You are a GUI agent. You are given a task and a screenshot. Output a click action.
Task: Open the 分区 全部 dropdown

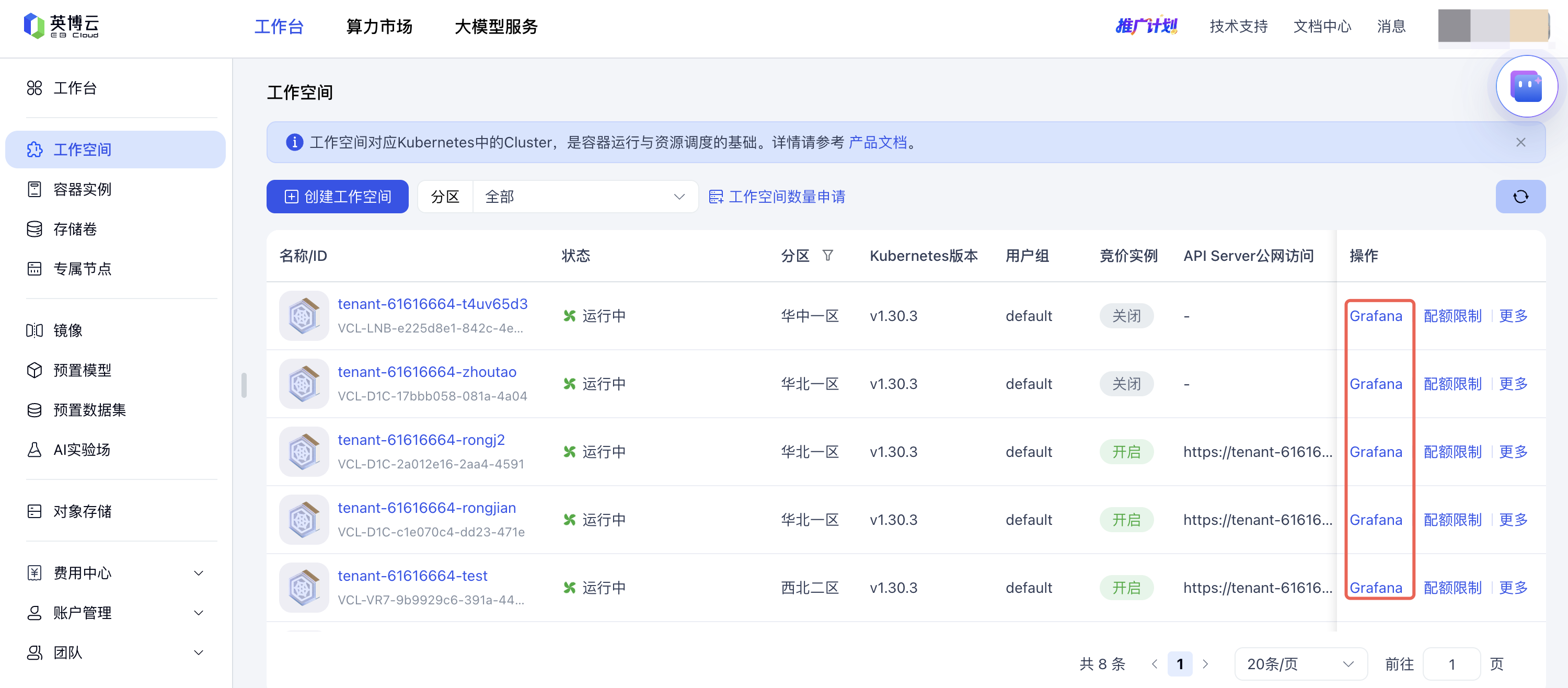pos(585,197)
